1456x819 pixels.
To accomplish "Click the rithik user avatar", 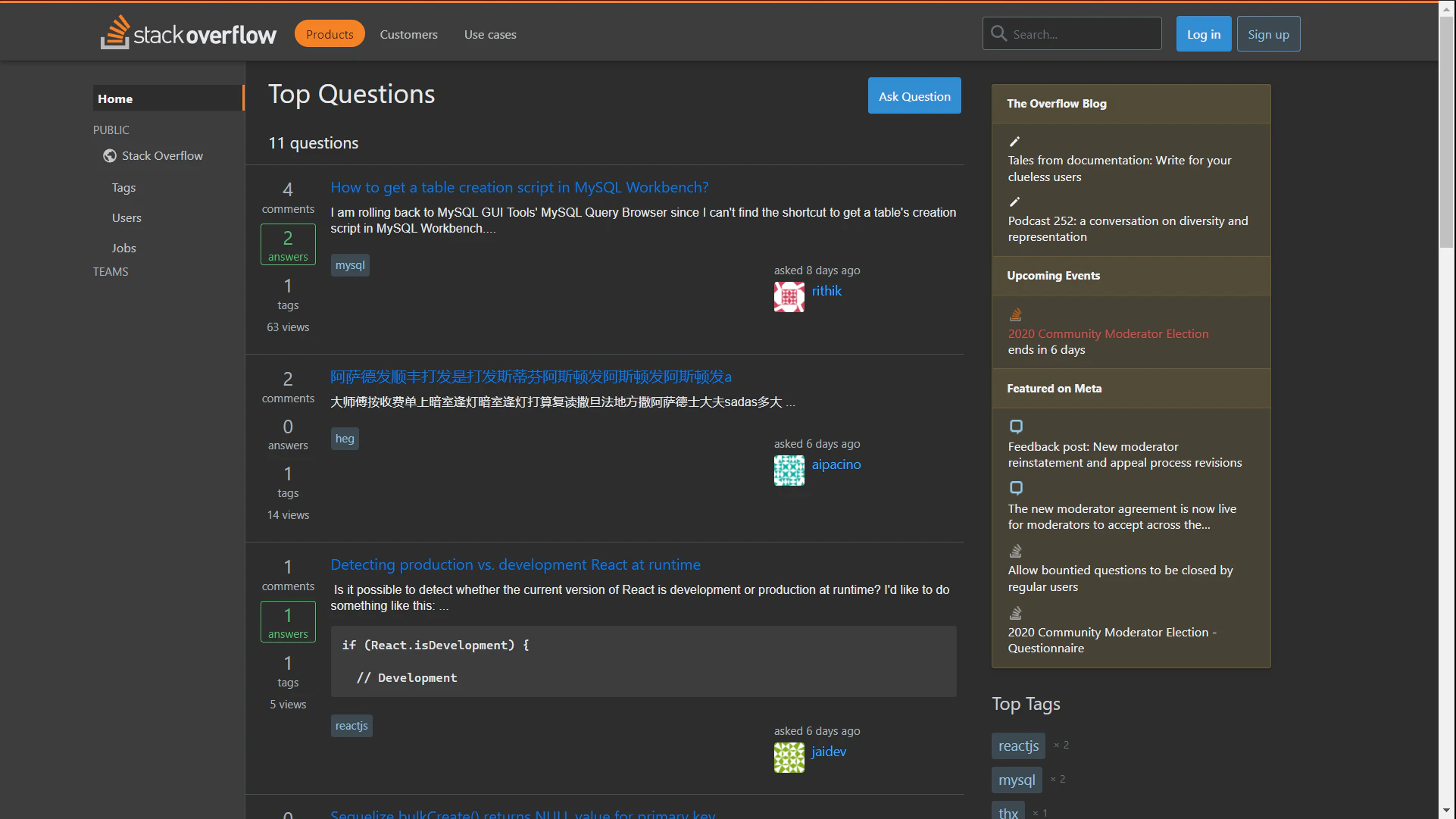I will [789, 297].
